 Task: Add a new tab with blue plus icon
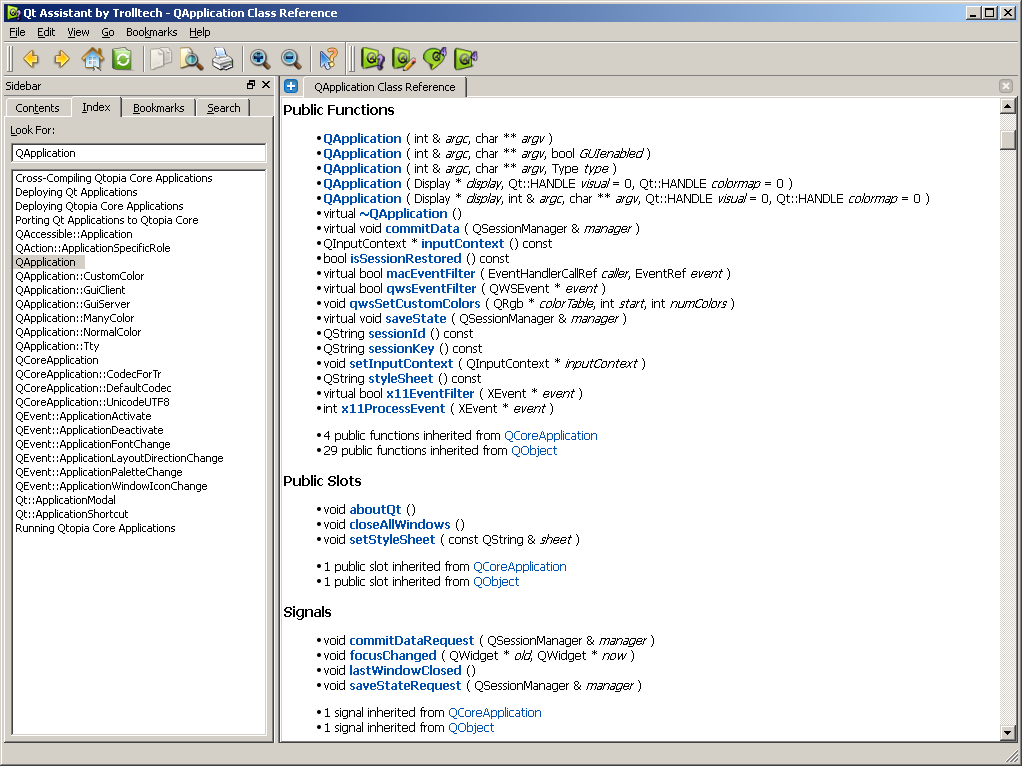coord(291,86)
